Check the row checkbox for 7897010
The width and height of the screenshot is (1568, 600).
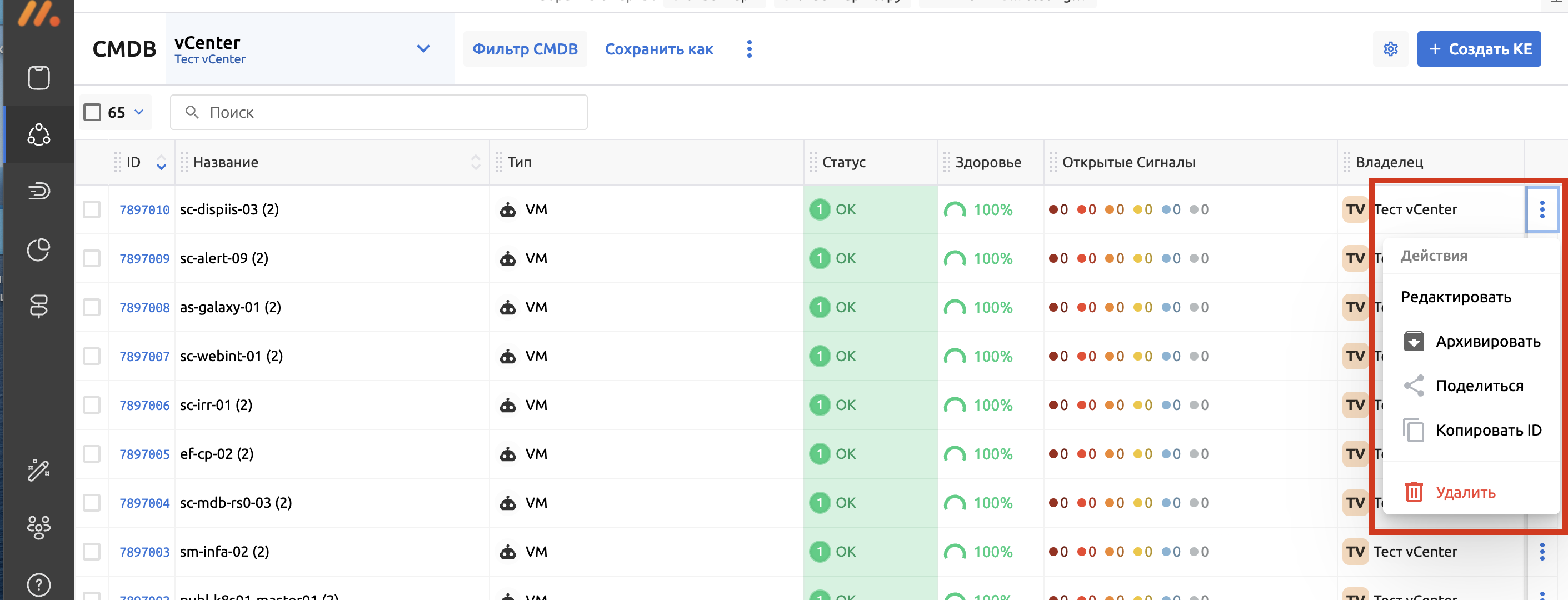tap(91, 209)
